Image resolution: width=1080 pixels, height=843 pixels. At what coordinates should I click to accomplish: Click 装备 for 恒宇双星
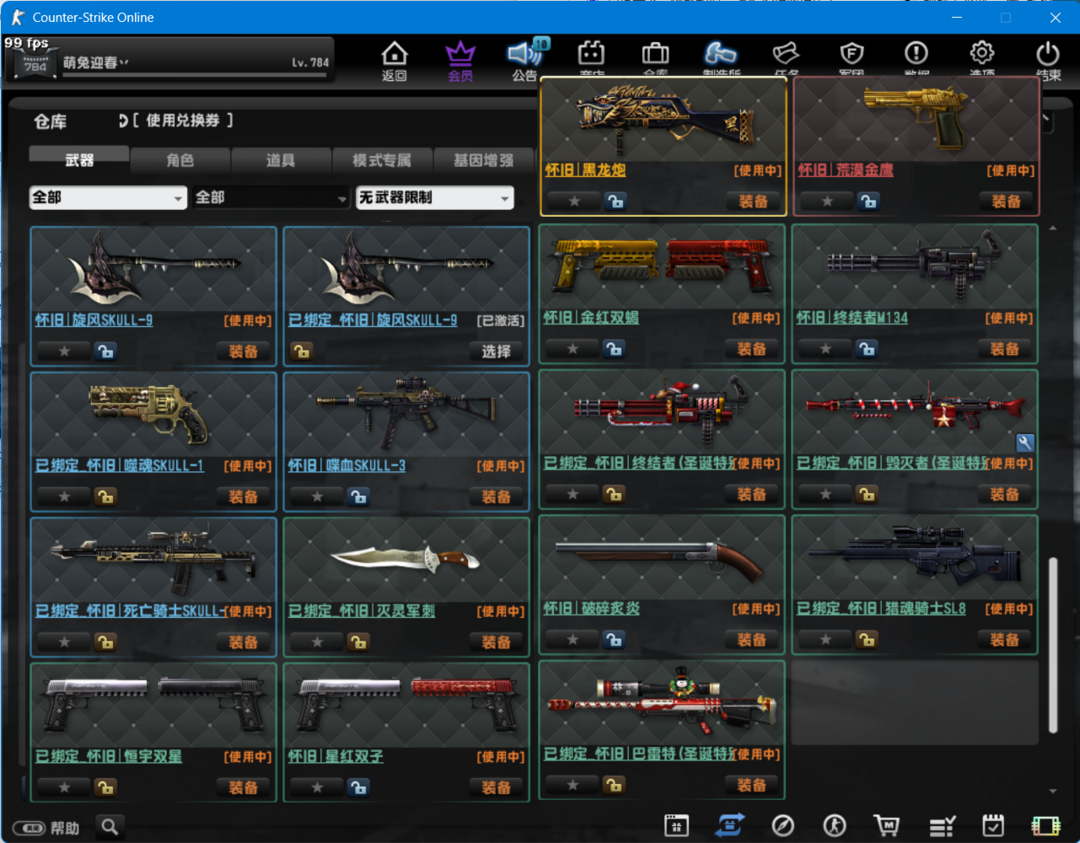[x=243, y=787]
